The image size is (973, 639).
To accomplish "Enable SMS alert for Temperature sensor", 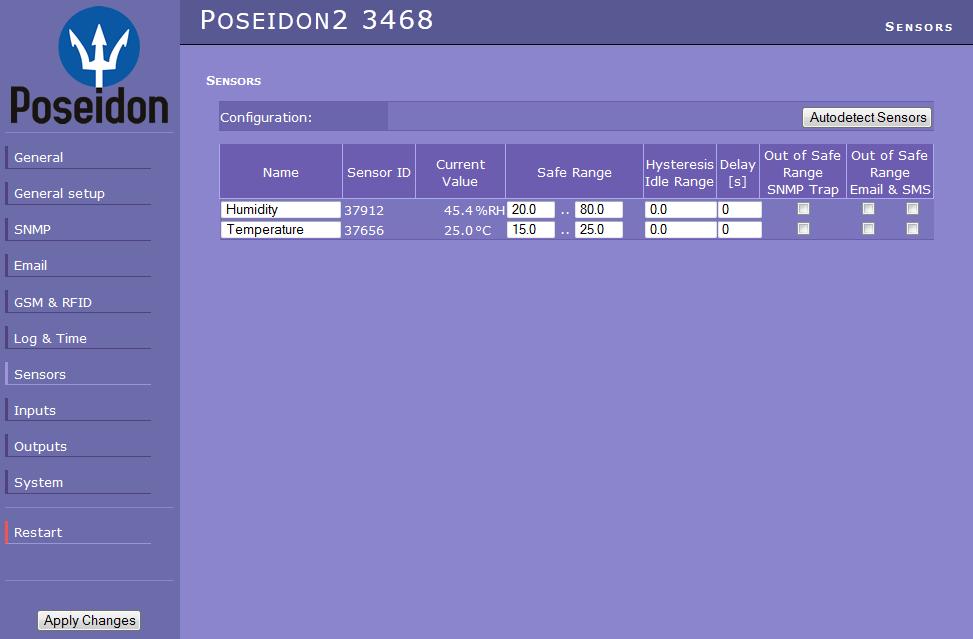I will tap(912, 229).
